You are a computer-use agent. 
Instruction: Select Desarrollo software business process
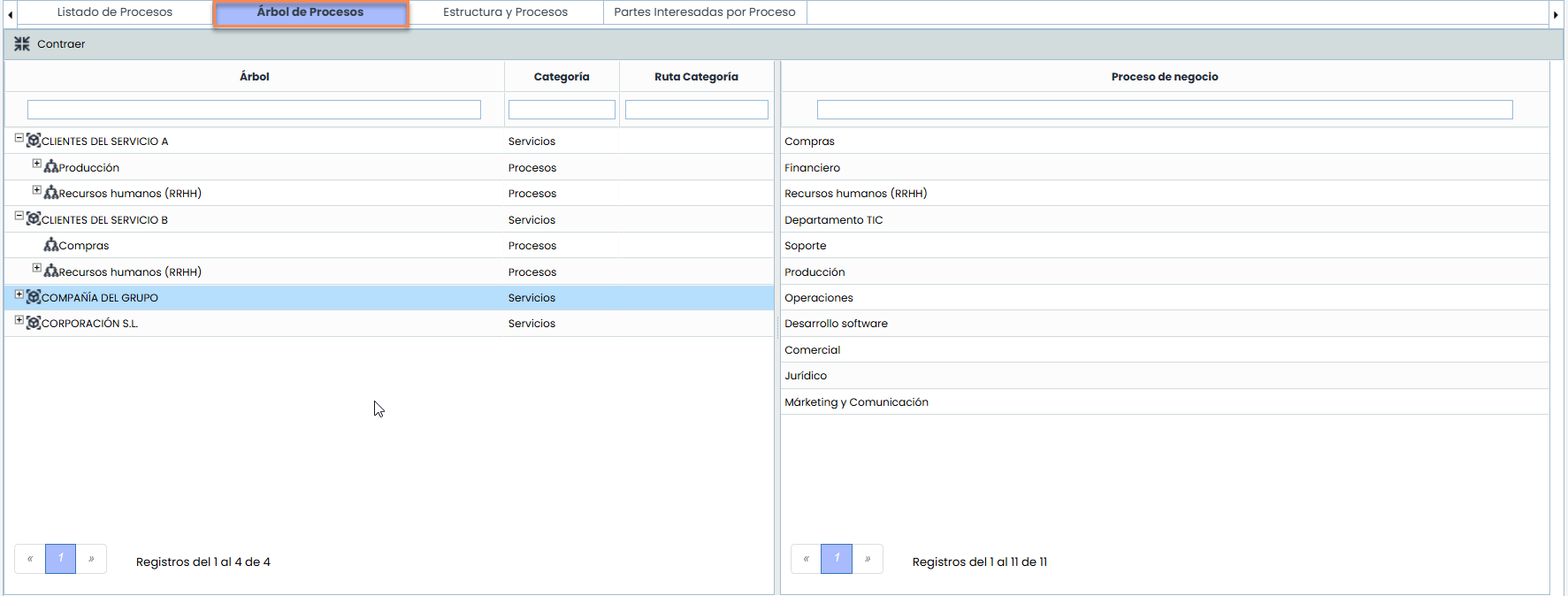click(x=836, y=324)
